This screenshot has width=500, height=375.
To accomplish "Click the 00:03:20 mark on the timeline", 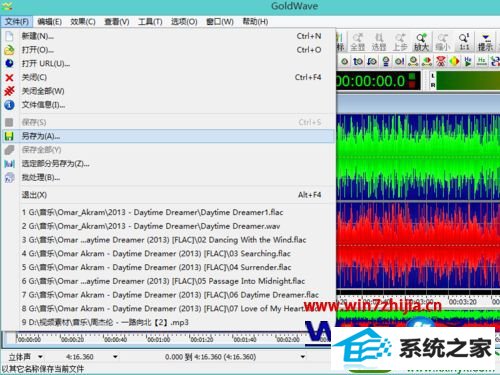I will 462,302.
